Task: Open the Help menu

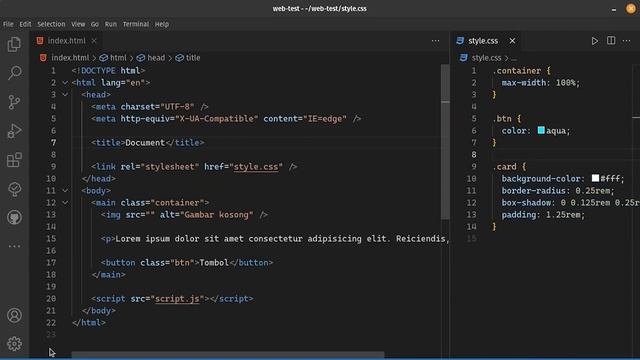Action: click(162, 24)
